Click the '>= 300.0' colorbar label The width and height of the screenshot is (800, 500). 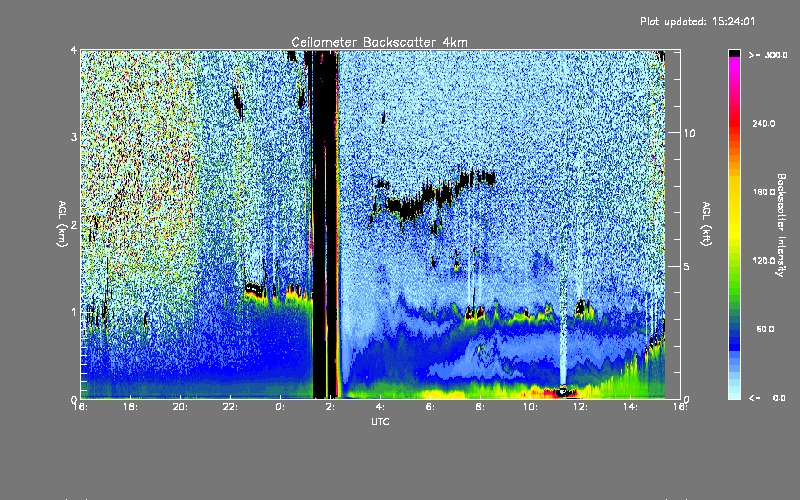[768, 55]
